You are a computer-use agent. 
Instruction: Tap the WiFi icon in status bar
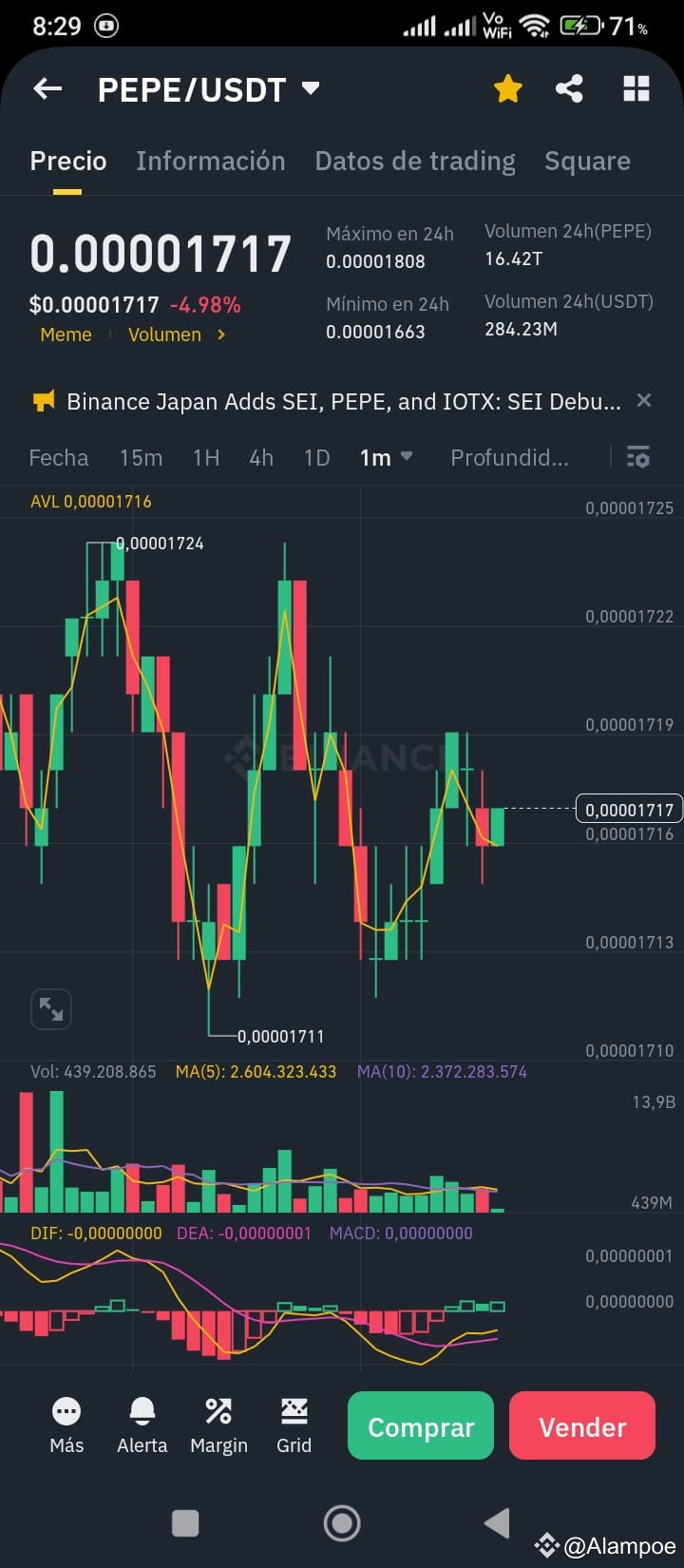535,26
